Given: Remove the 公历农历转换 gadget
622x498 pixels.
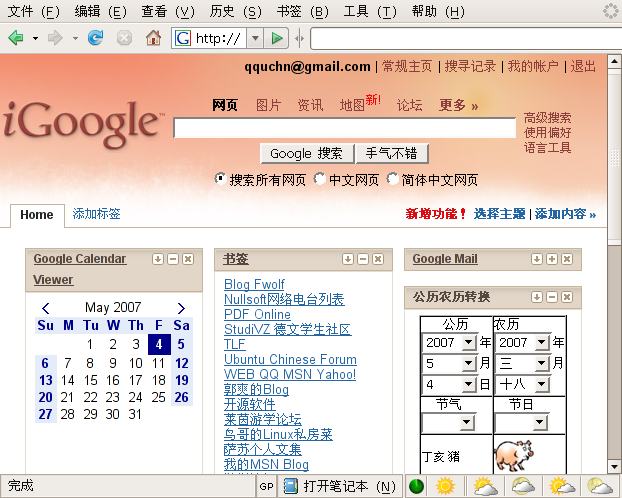Looking at the screenshot, I should tap(567, 297).
